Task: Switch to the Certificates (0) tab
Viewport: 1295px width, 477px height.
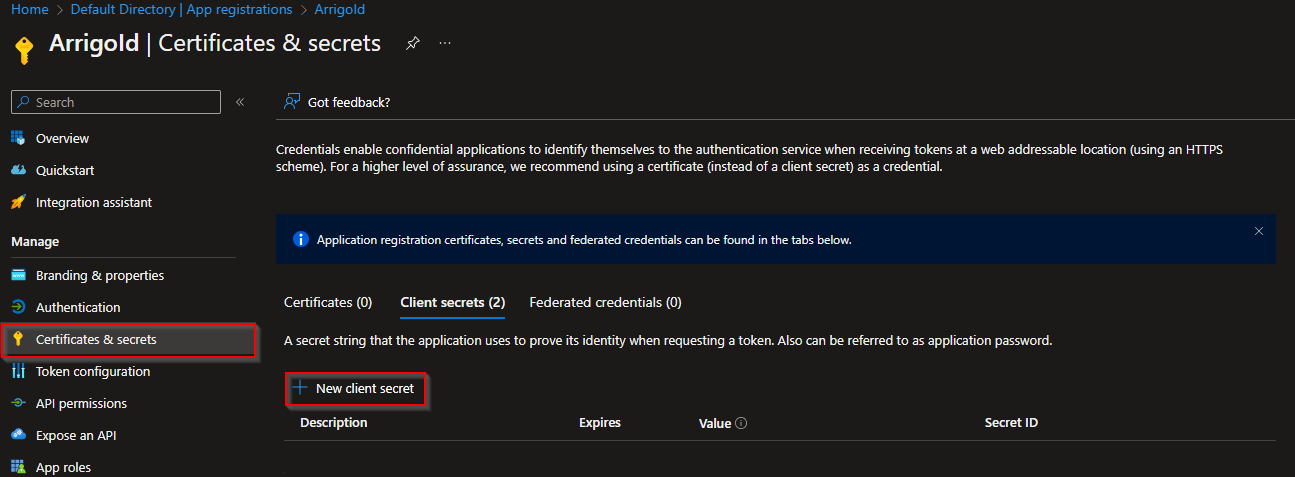Action: click(328, 302)
